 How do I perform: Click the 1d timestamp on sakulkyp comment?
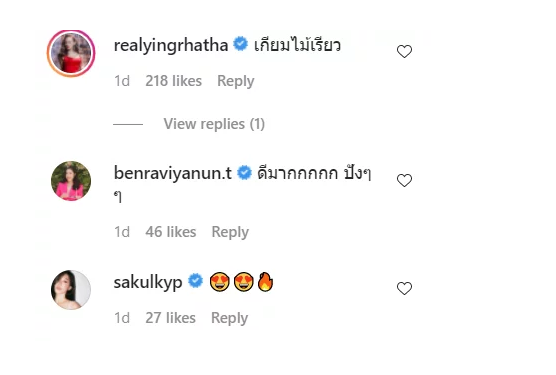(122, 318)
